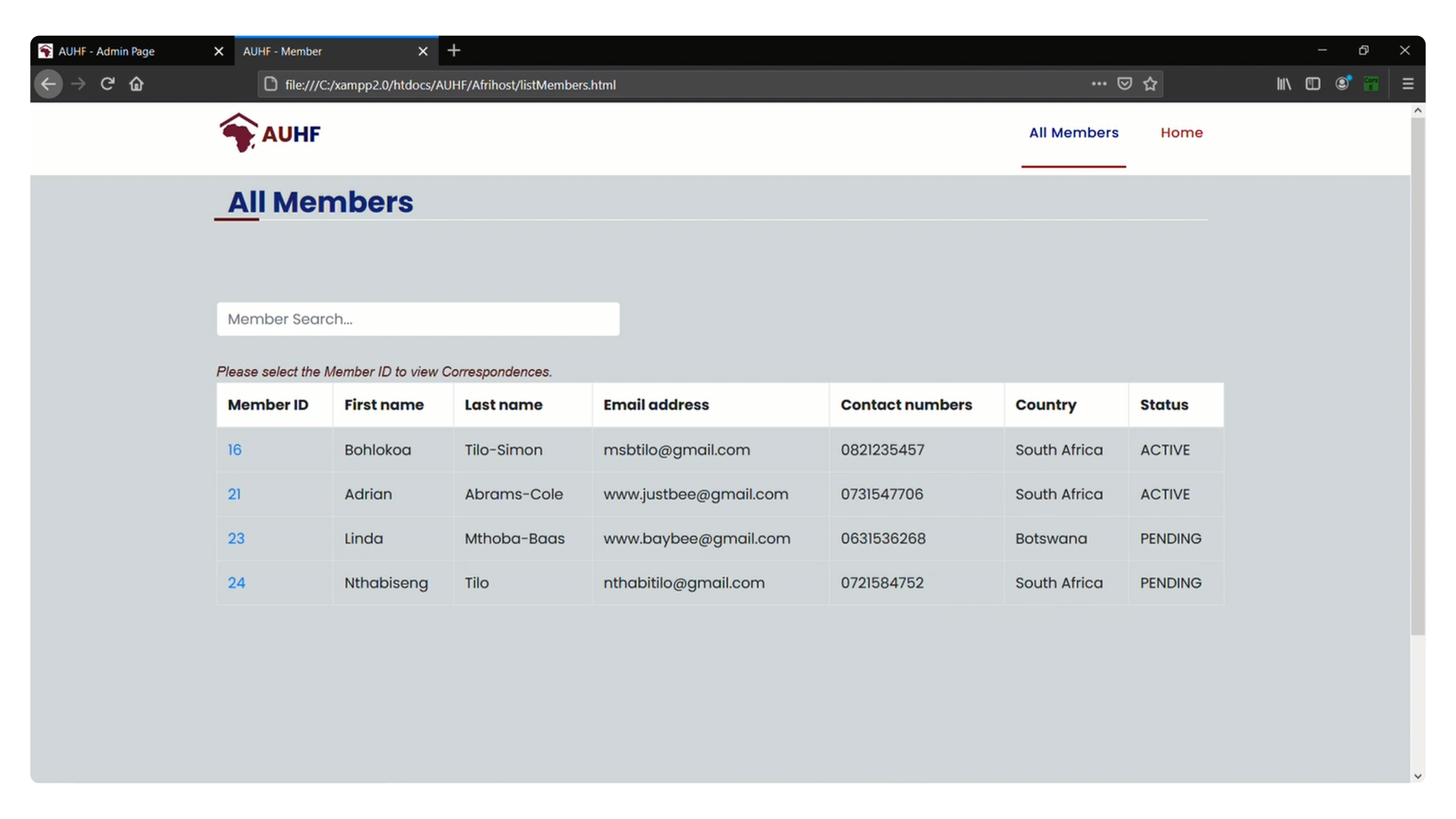
Task: Reload the page with the refresh icon
Action: (107, 84)
